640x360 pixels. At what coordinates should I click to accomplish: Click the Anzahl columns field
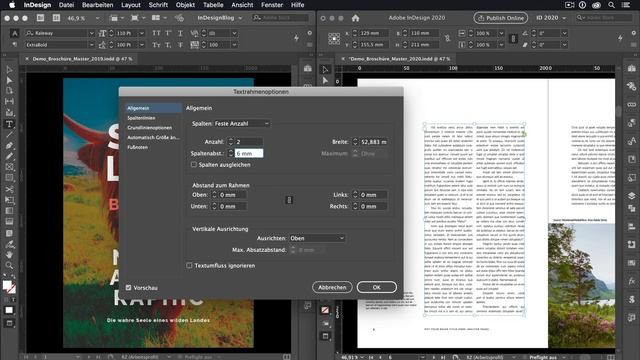click(249, 142)
